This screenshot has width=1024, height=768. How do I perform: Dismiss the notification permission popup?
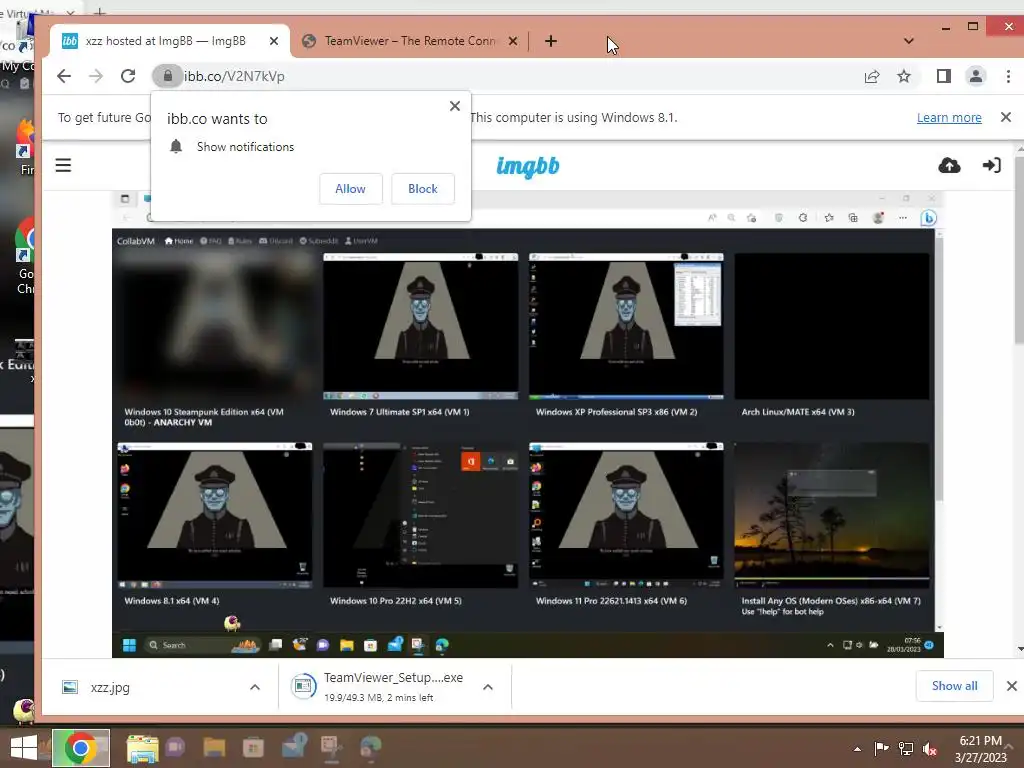(x=455, y=106)
